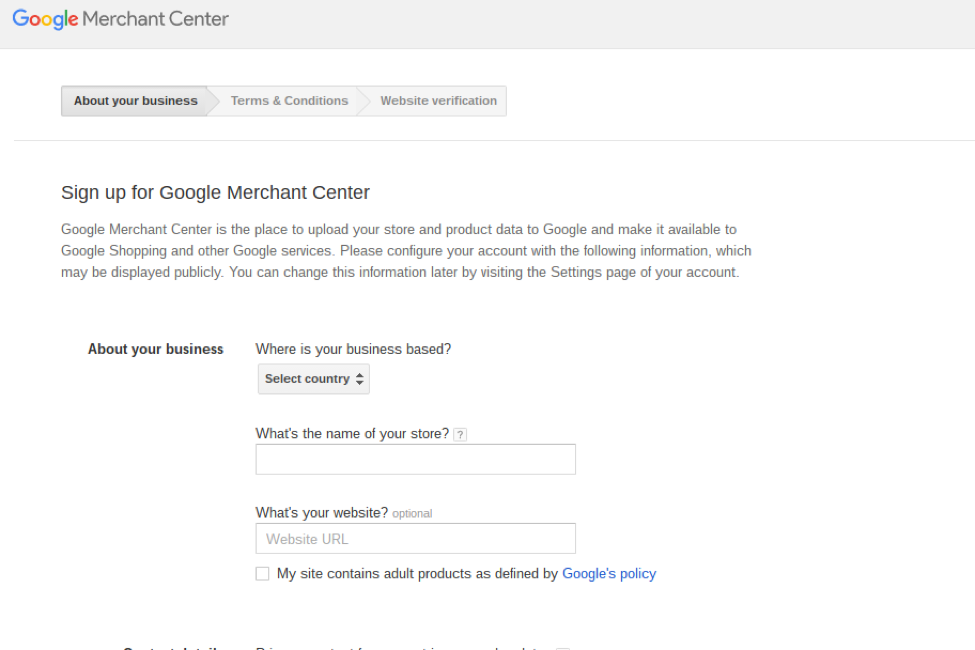This screenshot has height=650, width=975.
Task: Click the Merchant Center introduction paragraph
Action: tap(400, 251)
